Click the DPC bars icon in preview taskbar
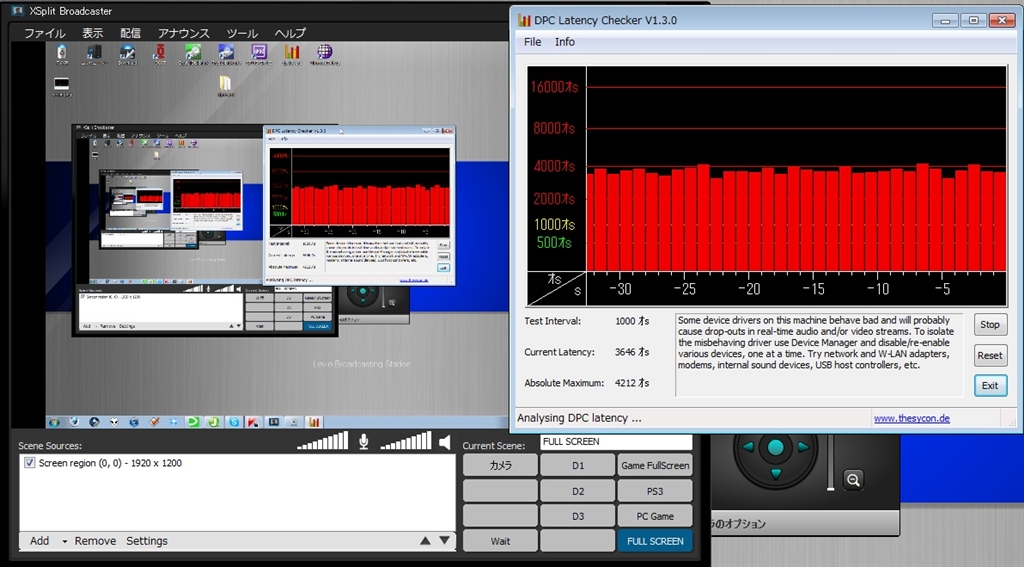Image resolution: width=1024 pixels, height=567 pixels. coord(314,422)
